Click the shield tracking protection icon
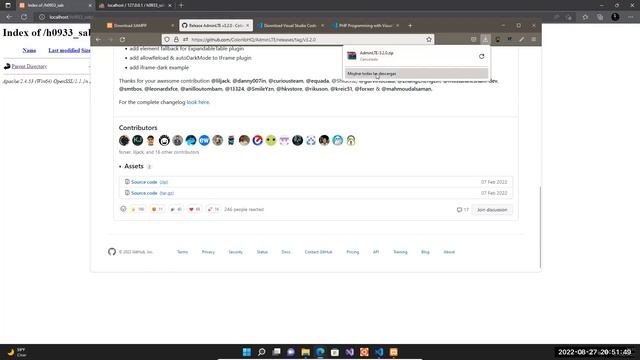640x360 pixels. [167, 40]
